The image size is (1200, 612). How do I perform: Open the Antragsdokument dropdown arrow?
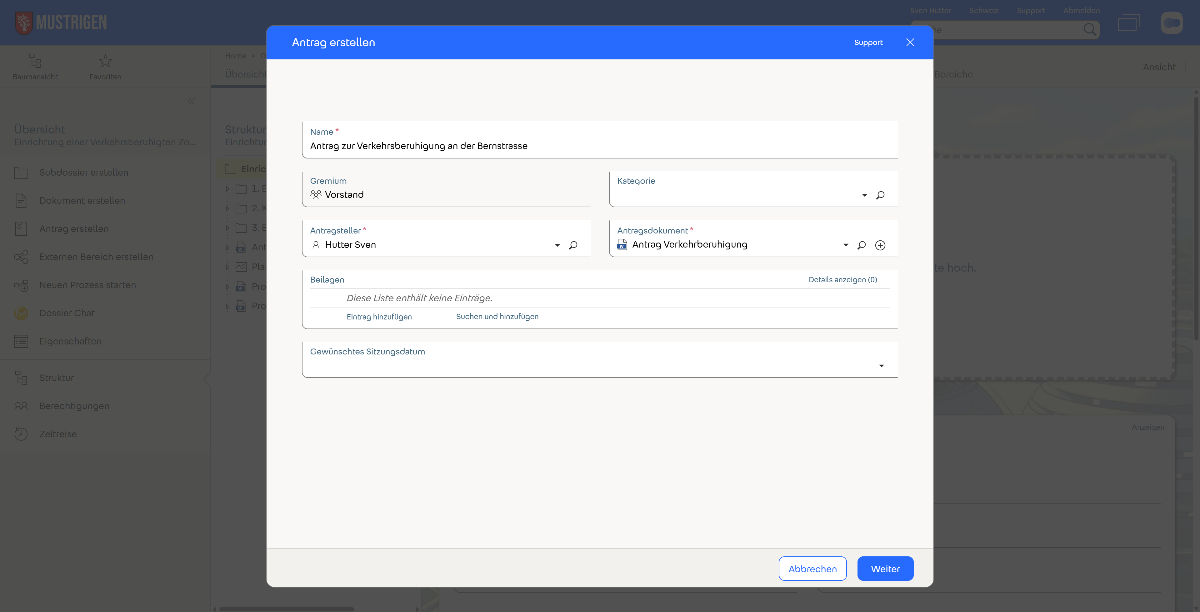tap(845, 245)
